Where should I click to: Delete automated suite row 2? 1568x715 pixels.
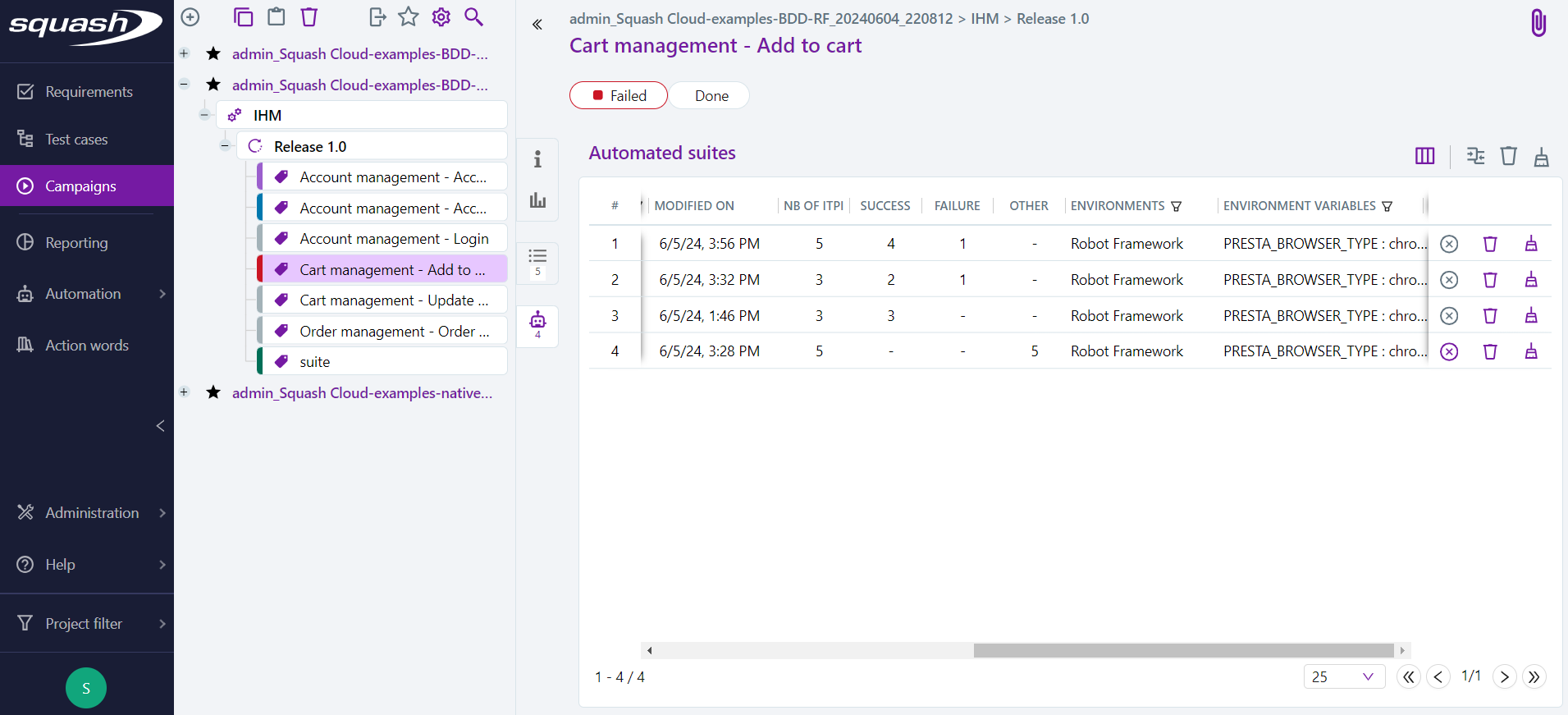point(1490,280)
